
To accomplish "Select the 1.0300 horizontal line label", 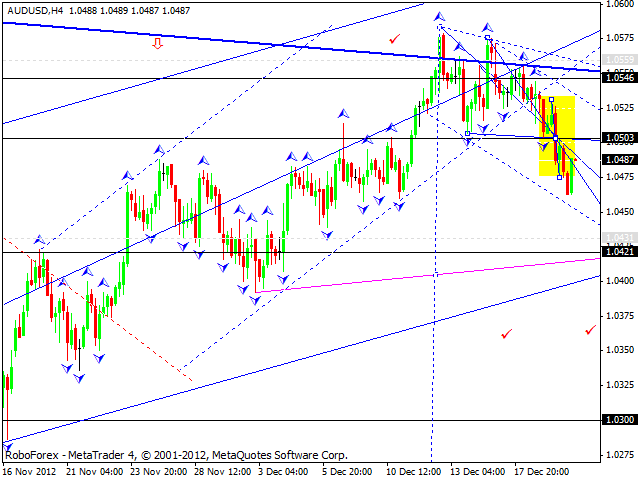I will point(620,420).
